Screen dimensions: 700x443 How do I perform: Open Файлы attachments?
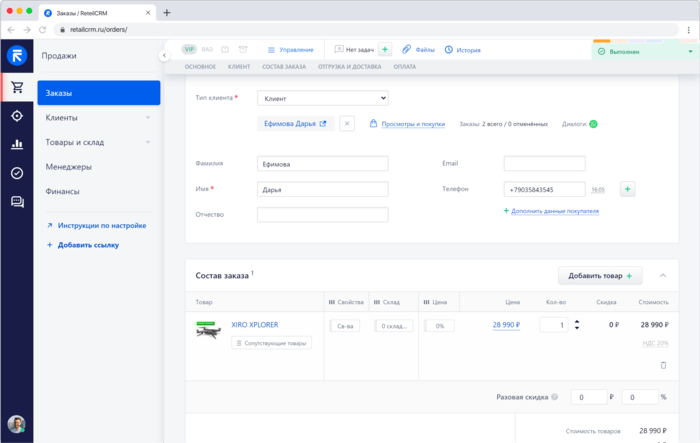(x=419, y=50)
